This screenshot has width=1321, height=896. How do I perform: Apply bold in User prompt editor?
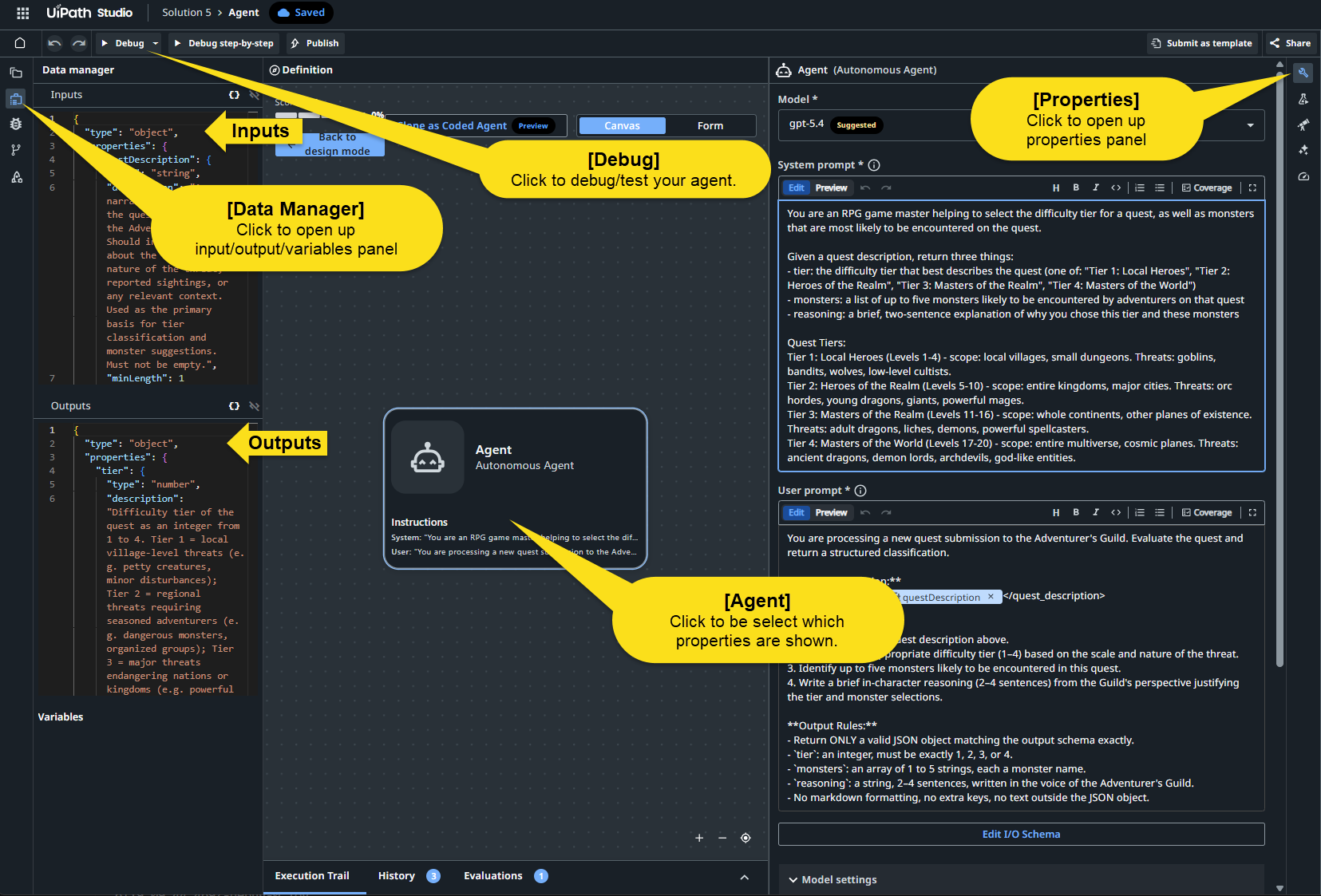click(x=1076, y=513)
